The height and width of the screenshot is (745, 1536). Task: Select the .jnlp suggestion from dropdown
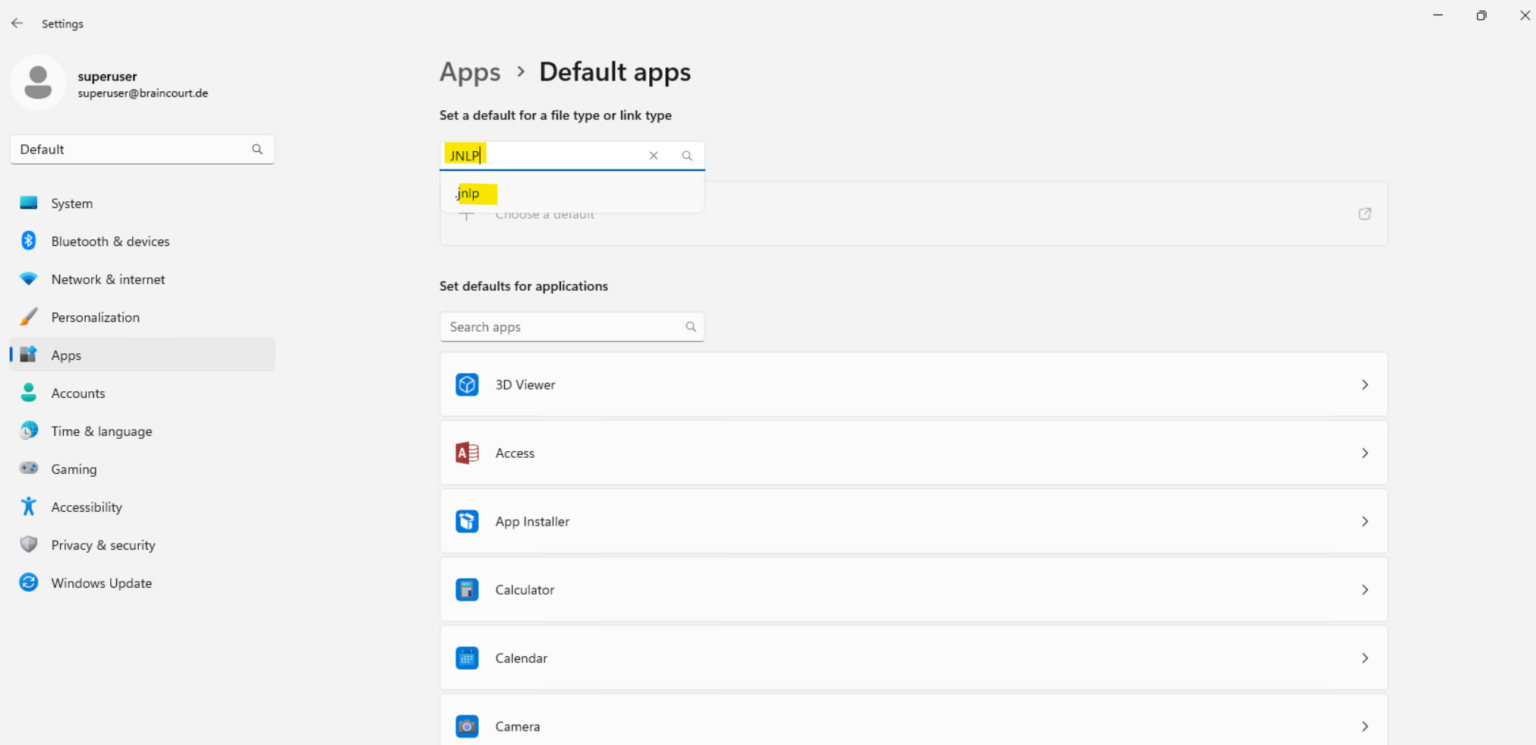coord(470,194)
